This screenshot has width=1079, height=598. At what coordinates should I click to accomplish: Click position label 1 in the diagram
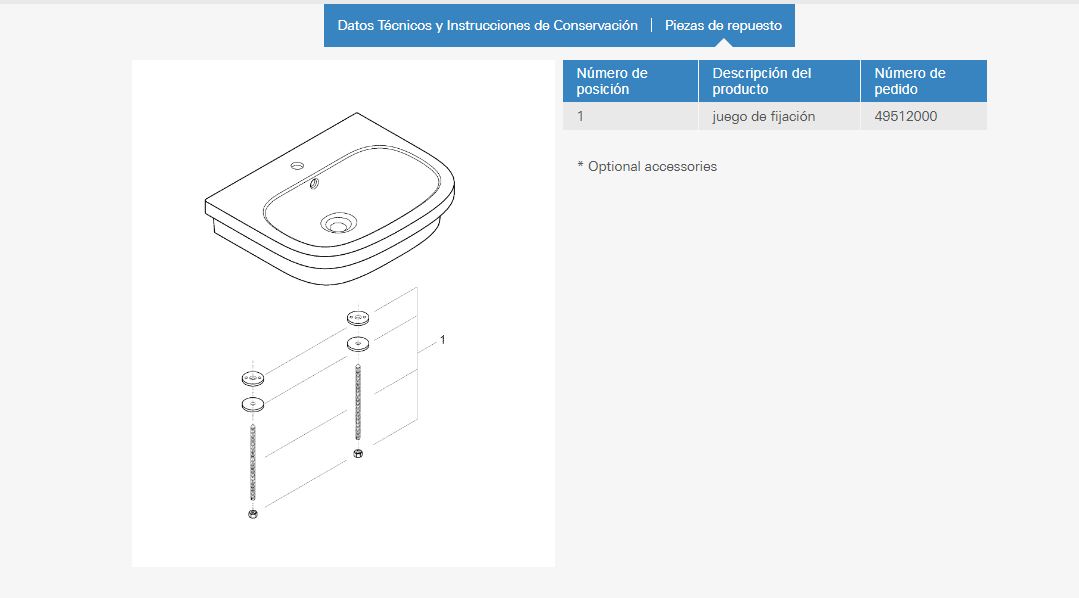pos(442,340)
